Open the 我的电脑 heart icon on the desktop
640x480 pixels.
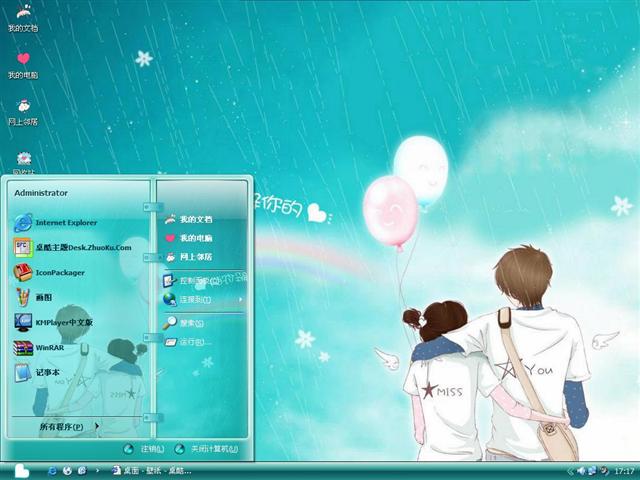[23, 65]
